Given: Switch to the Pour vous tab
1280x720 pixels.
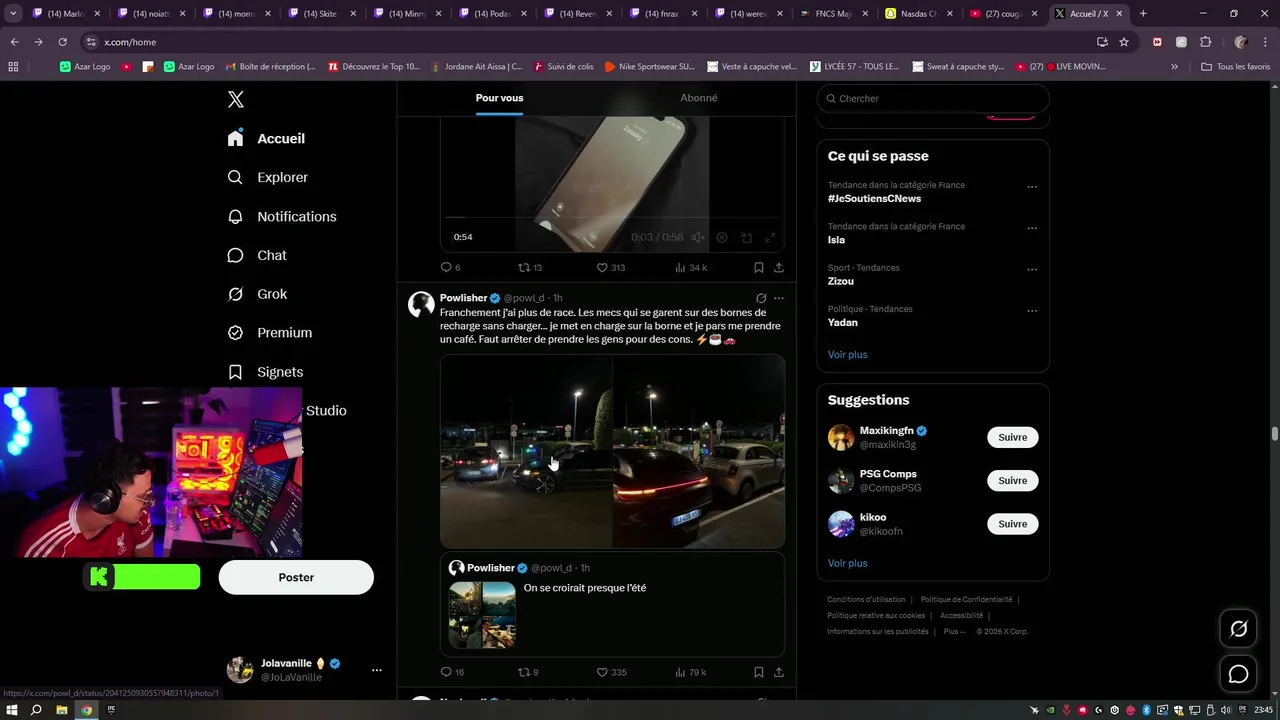Looking at the screenshot, I should coord(499,98).
